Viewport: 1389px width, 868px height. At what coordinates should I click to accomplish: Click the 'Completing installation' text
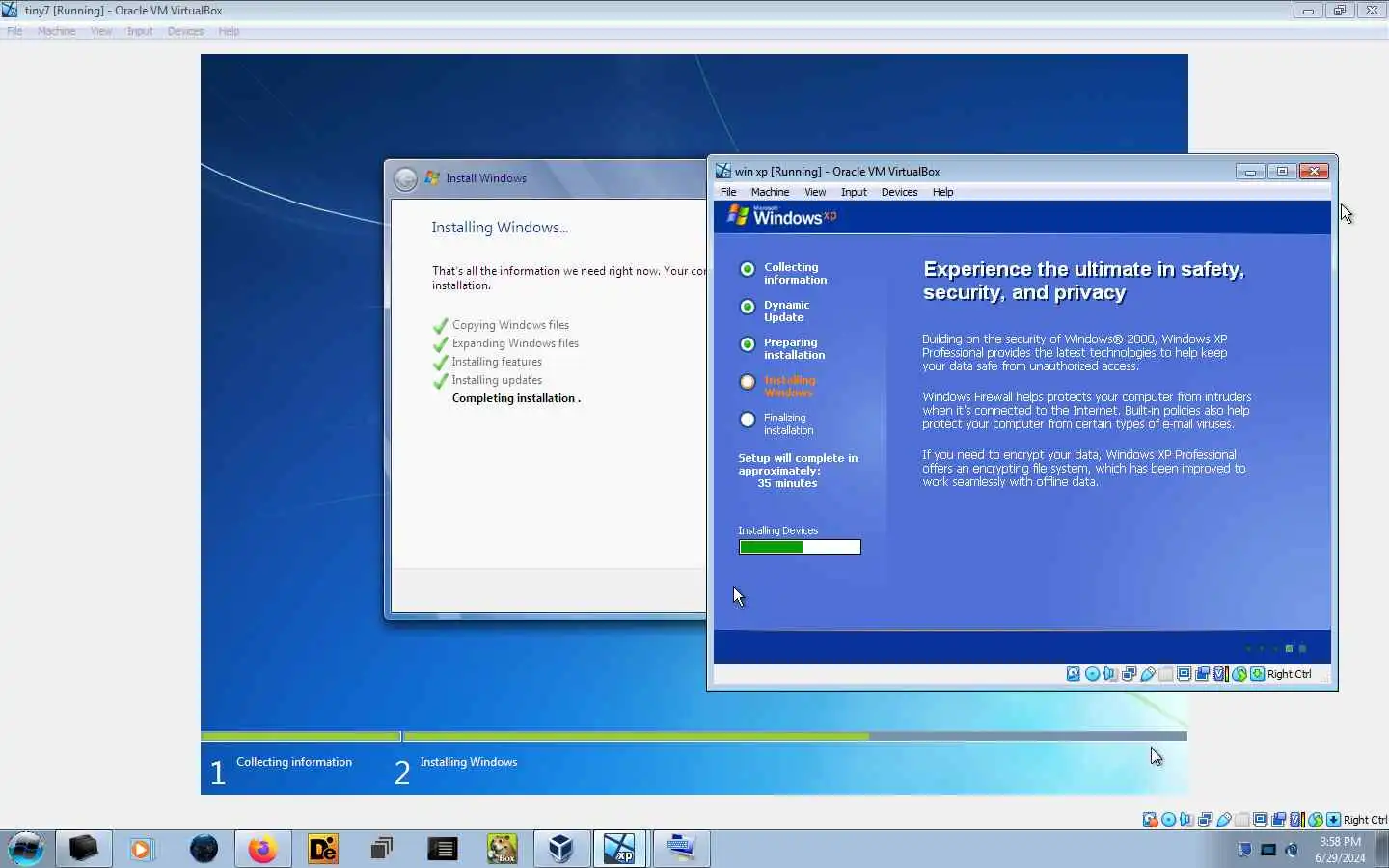pos(516,398)
